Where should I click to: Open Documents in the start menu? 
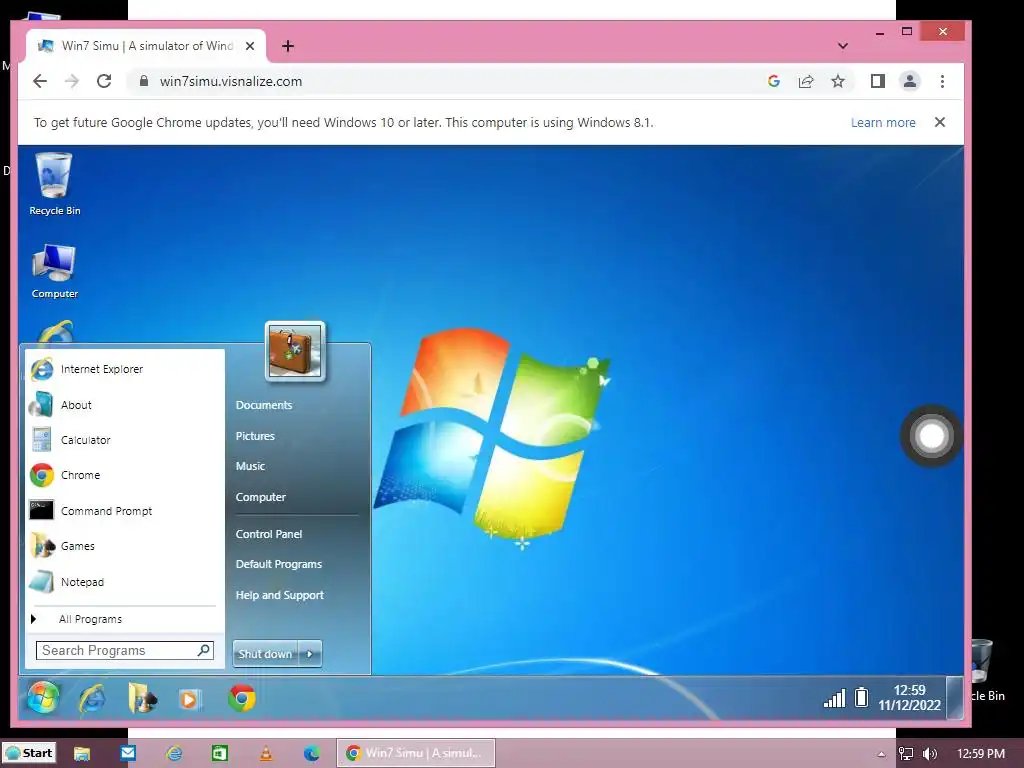coord(264,405)
